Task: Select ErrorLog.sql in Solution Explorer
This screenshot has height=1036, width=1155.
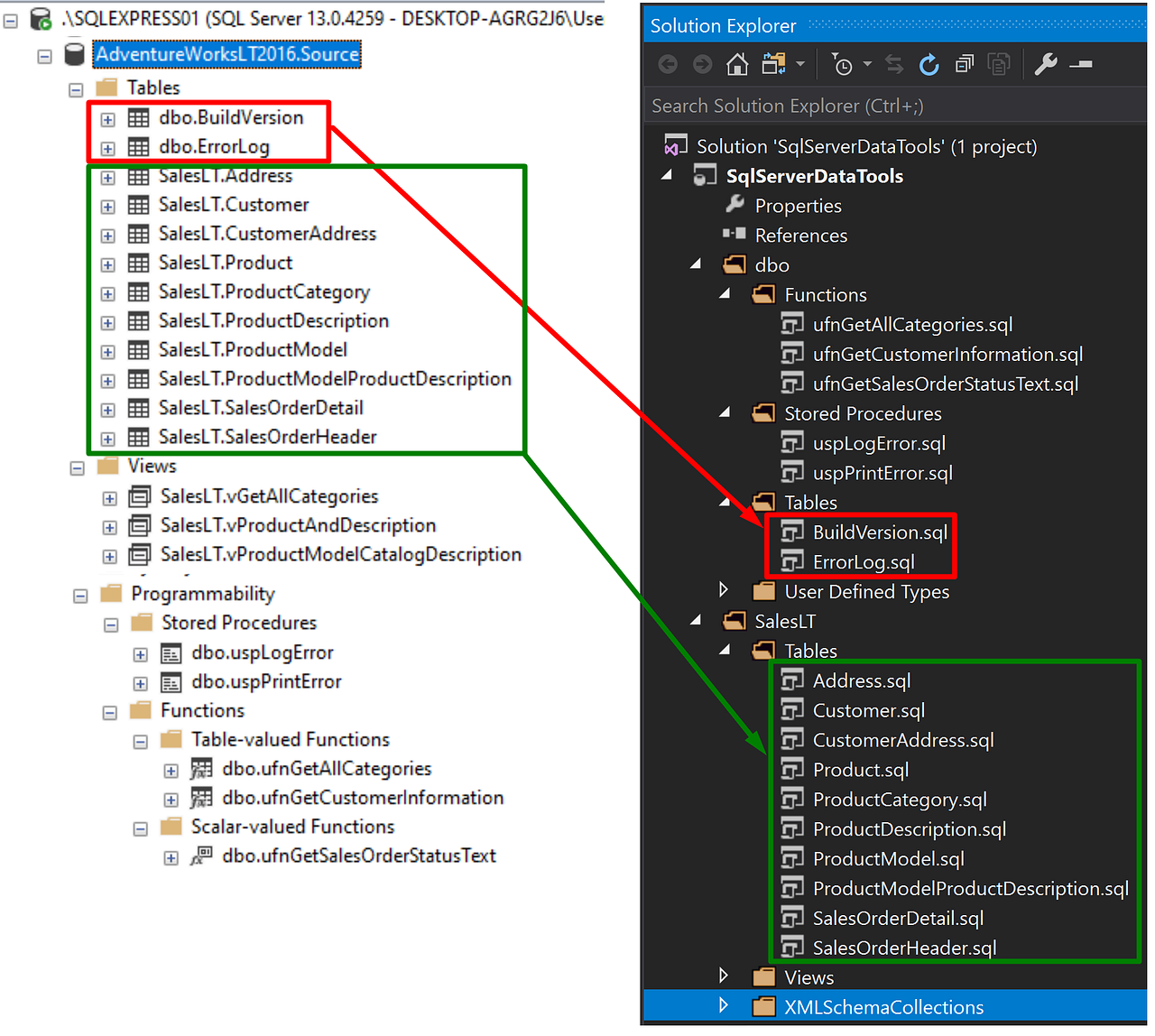Action: (864, 562)
